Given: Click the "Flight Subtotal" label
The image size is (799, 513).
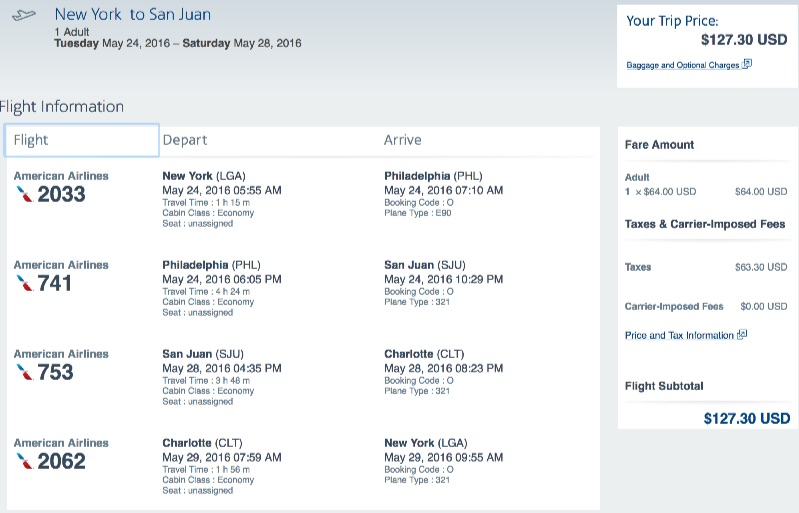Looking at the screenshot, I should pos(664,386).
